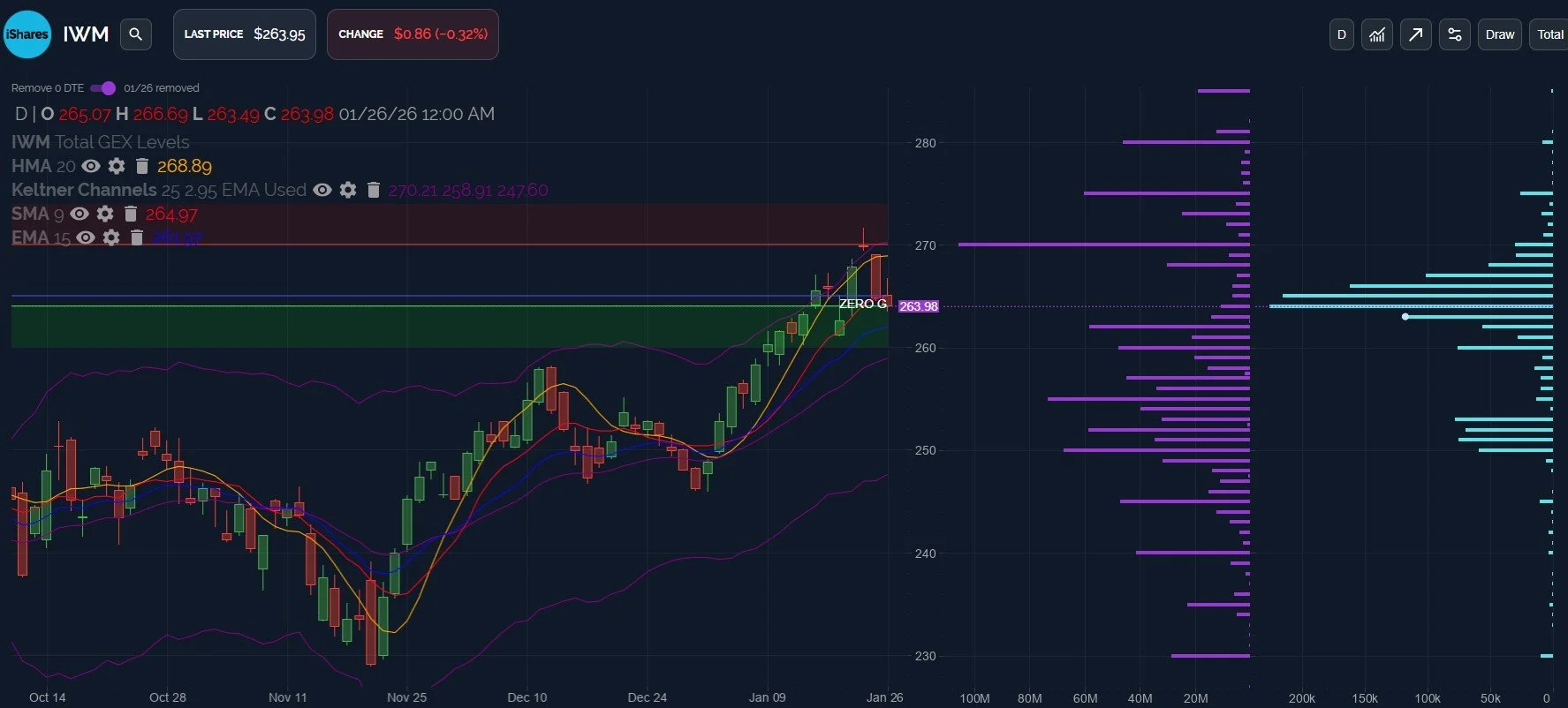
Task: Click the Keltner values 270.21 258.91 247.60
Action: coord(468,190)
